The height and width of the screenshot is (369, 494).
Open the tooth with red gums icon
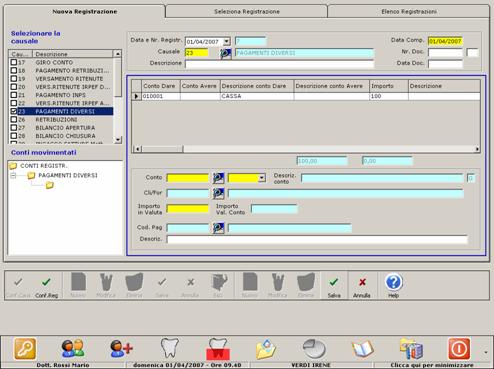218,349
